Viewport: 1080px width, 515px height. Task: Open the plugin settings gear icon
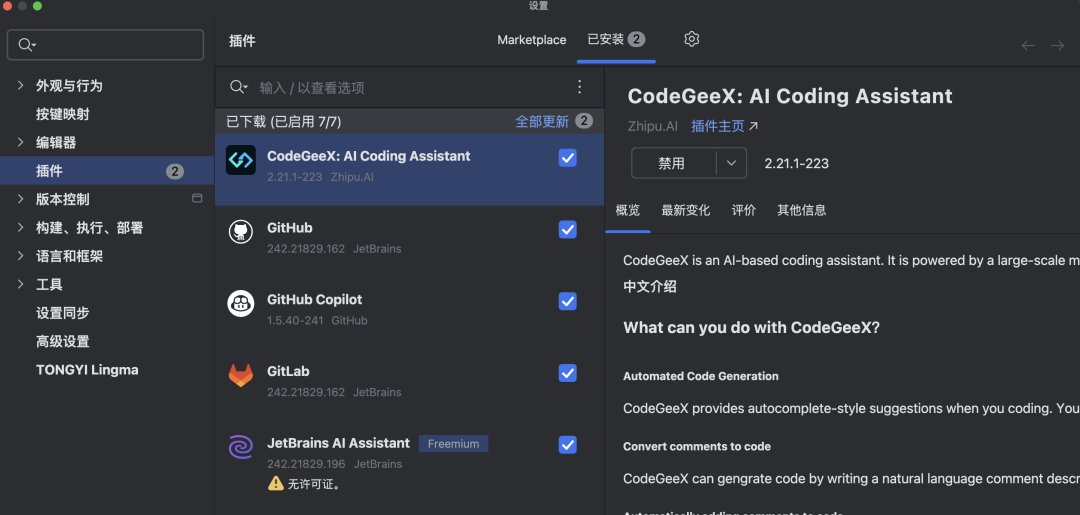pos(692,39)
